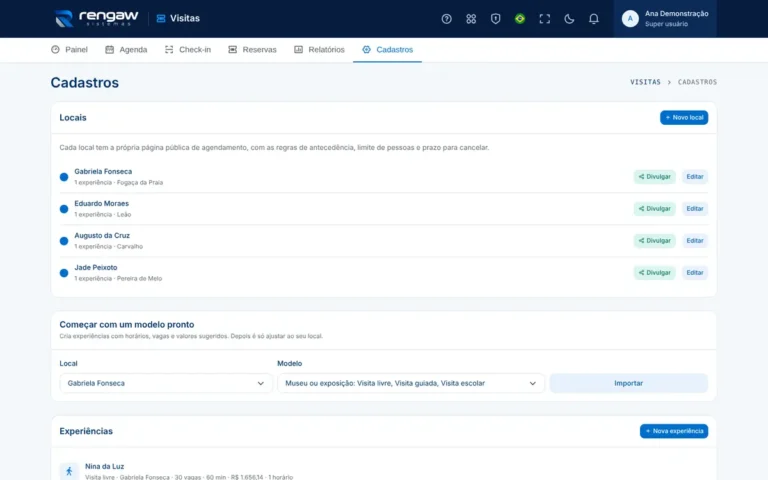Viewport: 768px width, 480px height.
Task: Open the Ana Demonstração user menu
Action: [665, 19]
